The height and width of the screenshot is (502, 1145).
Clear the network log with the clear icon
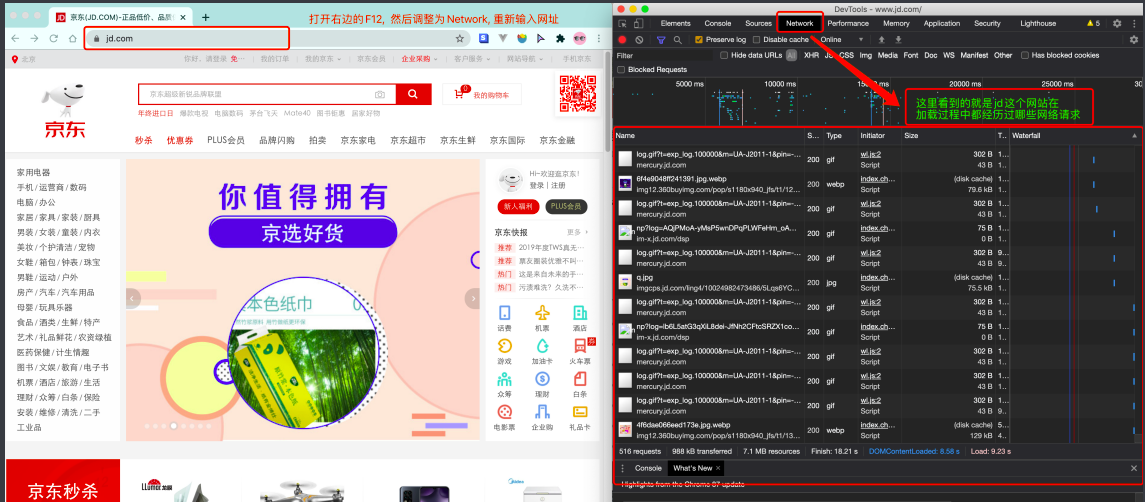[x=640, y=39]
